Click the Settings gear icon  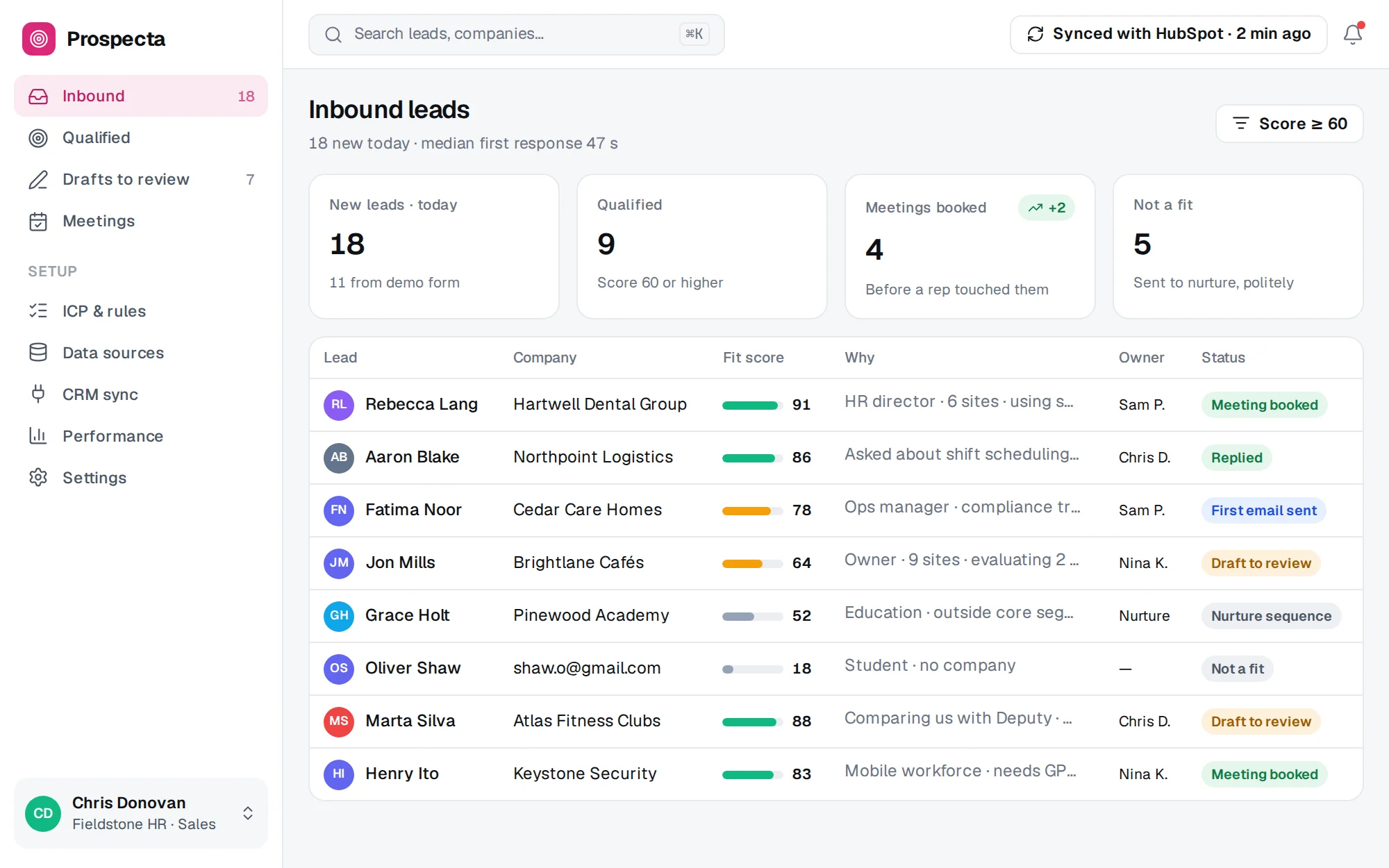(x=38, y=478)
